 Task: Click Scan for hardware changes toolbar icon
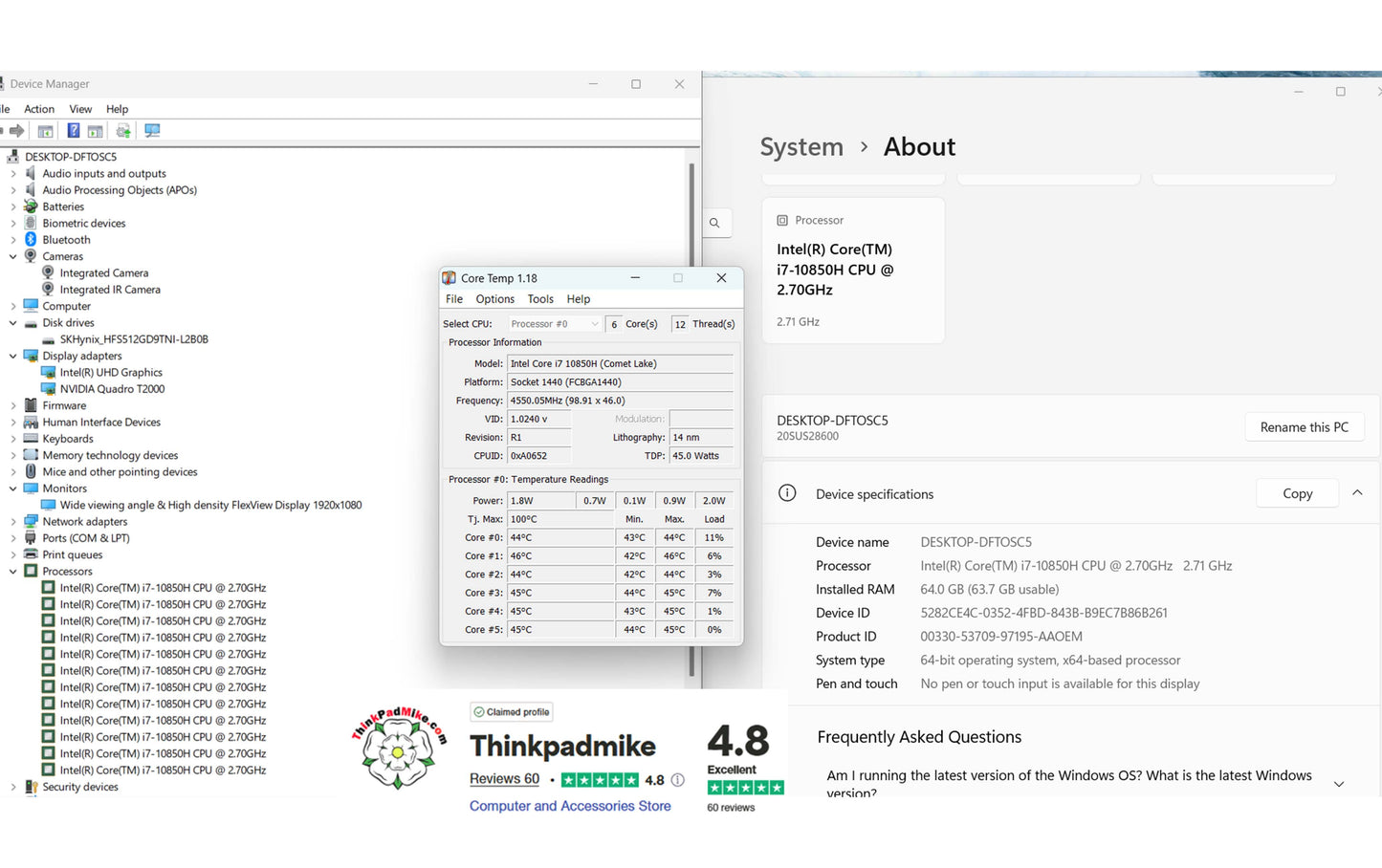point(152,131)
